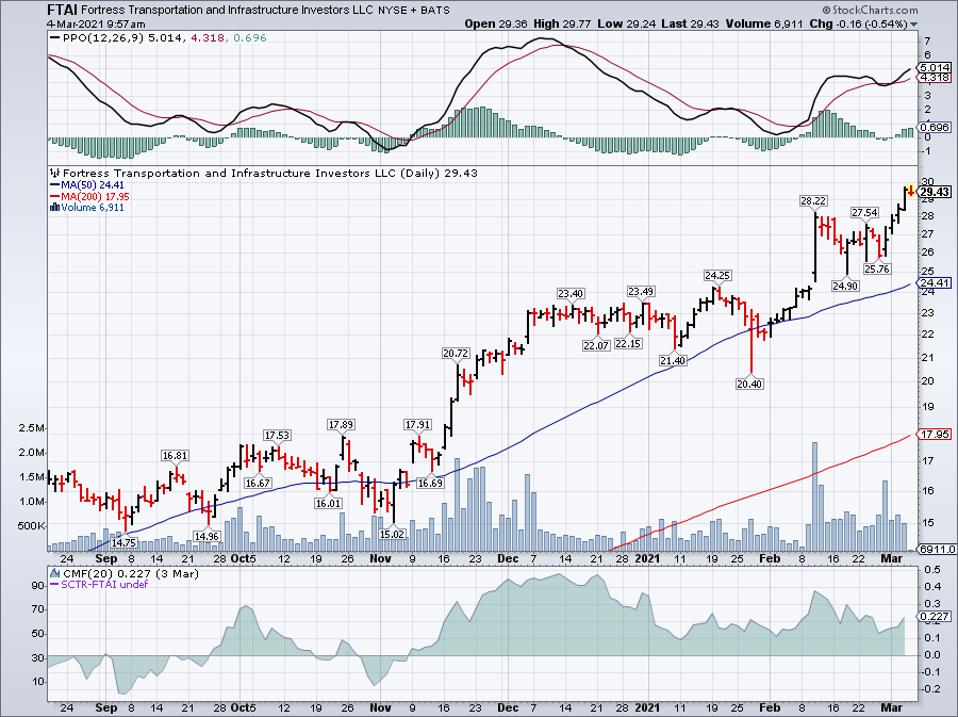The height and width of the screenshot is (717, 958).
Task: Click the 17.89 price annotation
Action: (x=341, y=424)
